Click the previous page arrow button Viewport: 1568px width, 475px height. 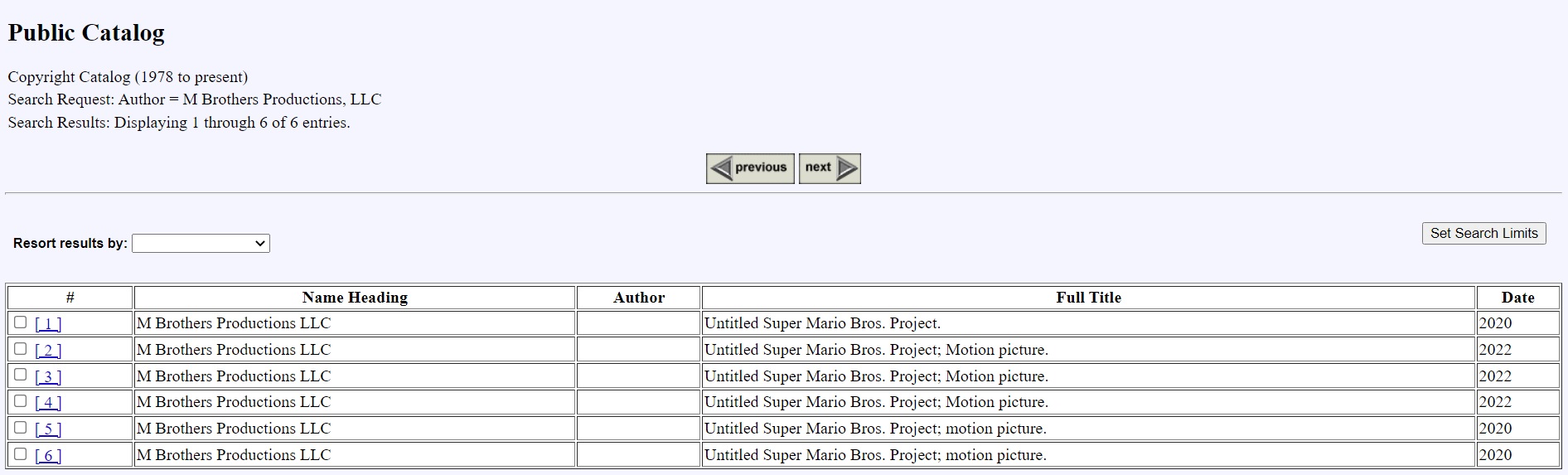click(x=750, y=168)
